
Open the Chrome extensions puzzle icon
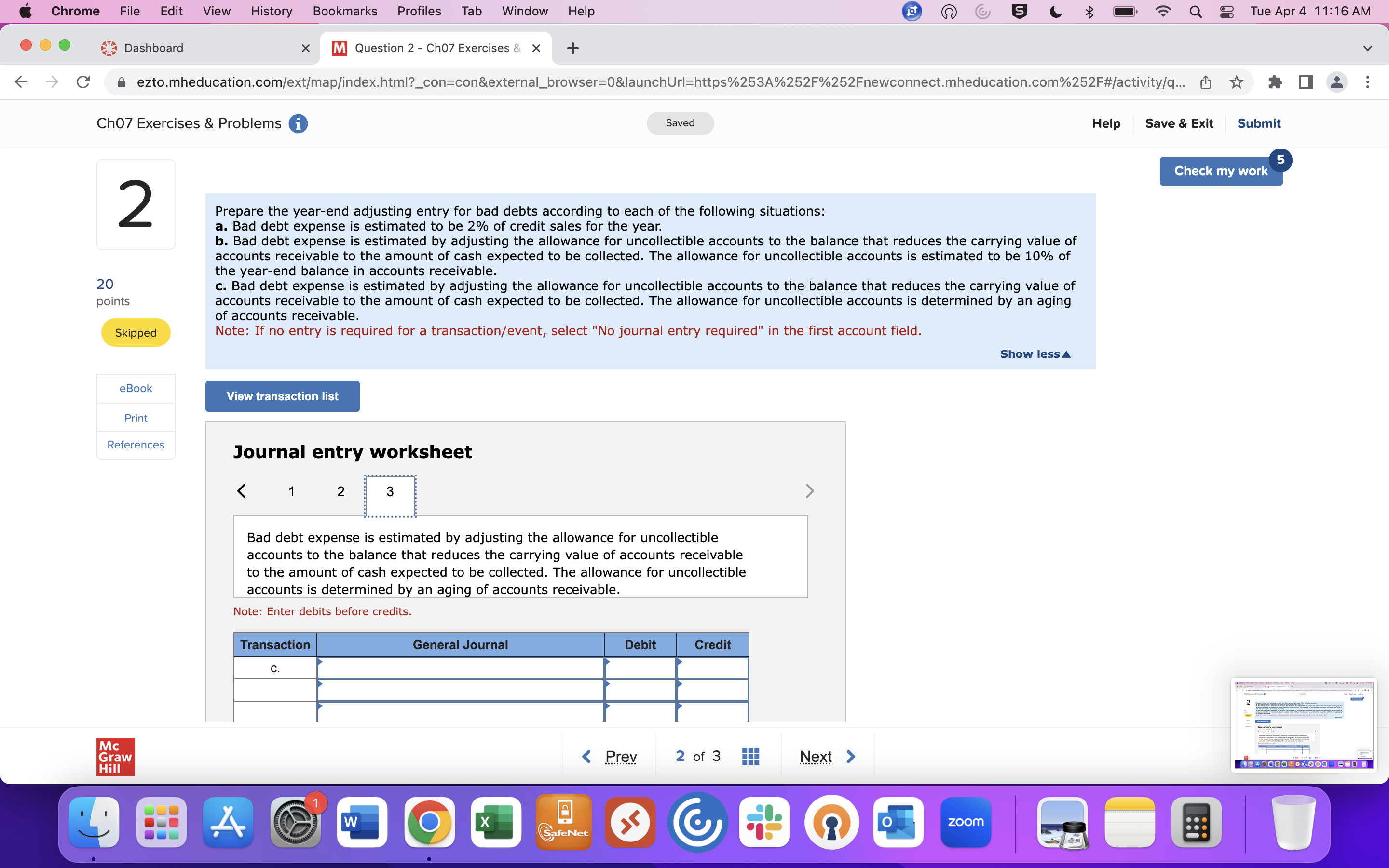tap(1275, 82)
